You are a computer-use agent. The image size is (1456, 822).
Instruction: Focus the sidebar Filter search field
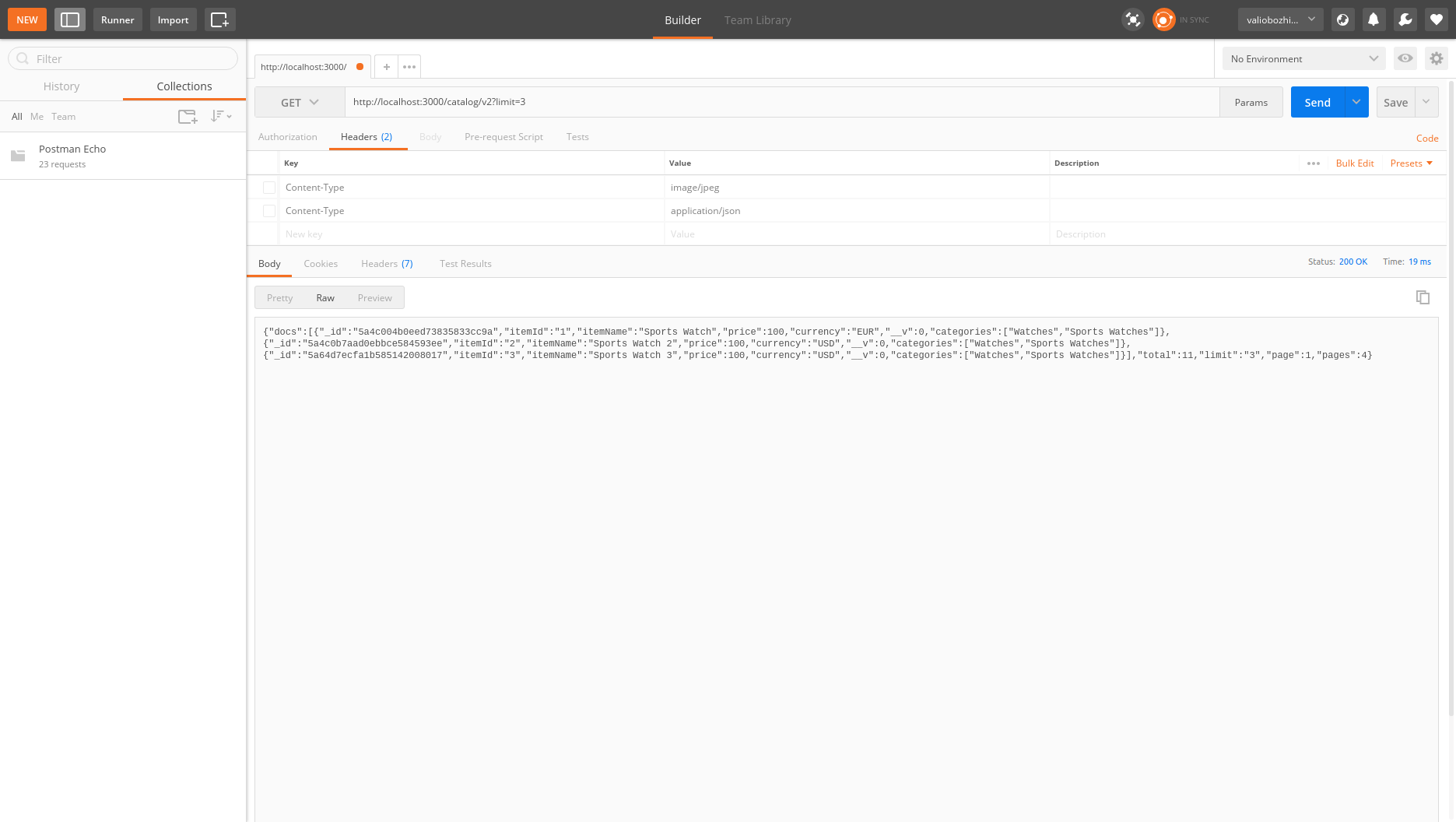tap(123, 58)
